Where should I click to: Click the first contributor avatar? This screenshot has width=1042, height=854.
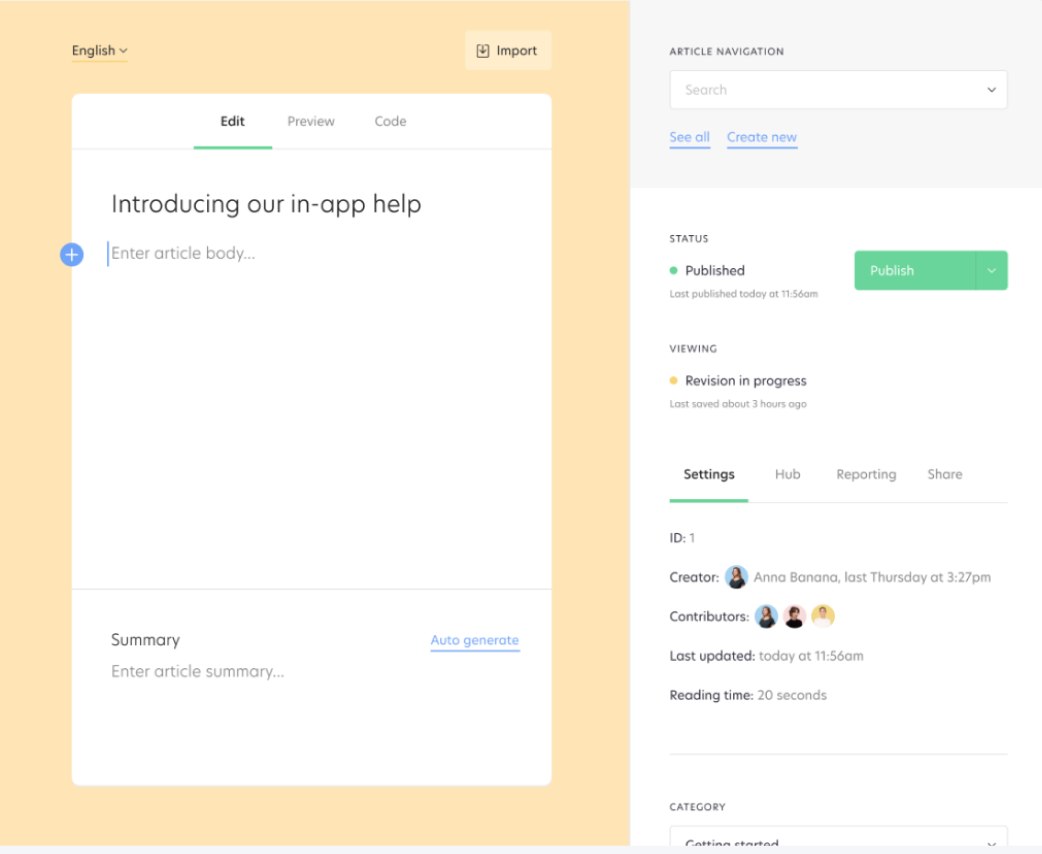pos(766,616)
